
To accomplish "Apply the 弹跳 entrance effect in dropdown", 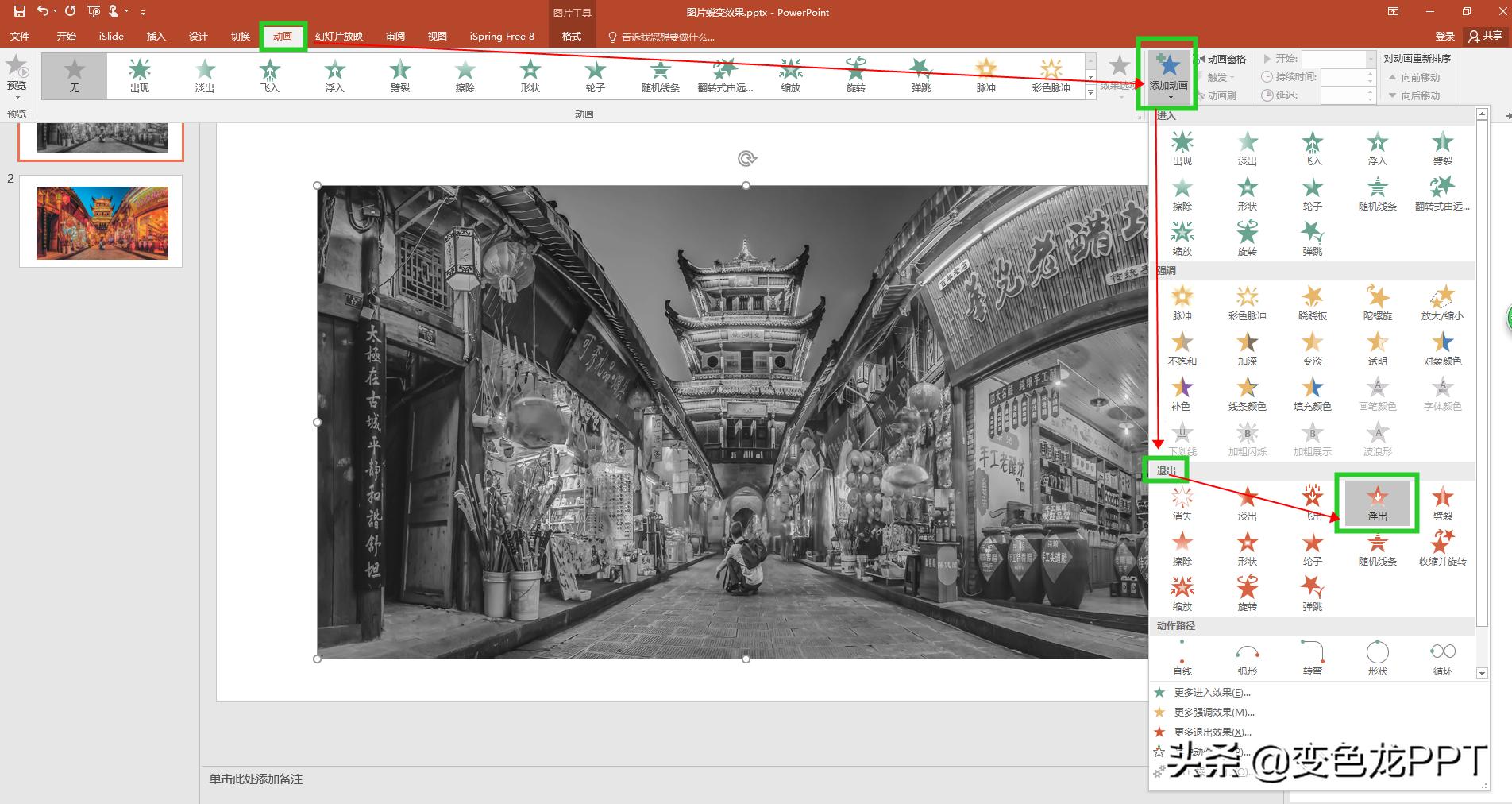I will [1312, 238].
